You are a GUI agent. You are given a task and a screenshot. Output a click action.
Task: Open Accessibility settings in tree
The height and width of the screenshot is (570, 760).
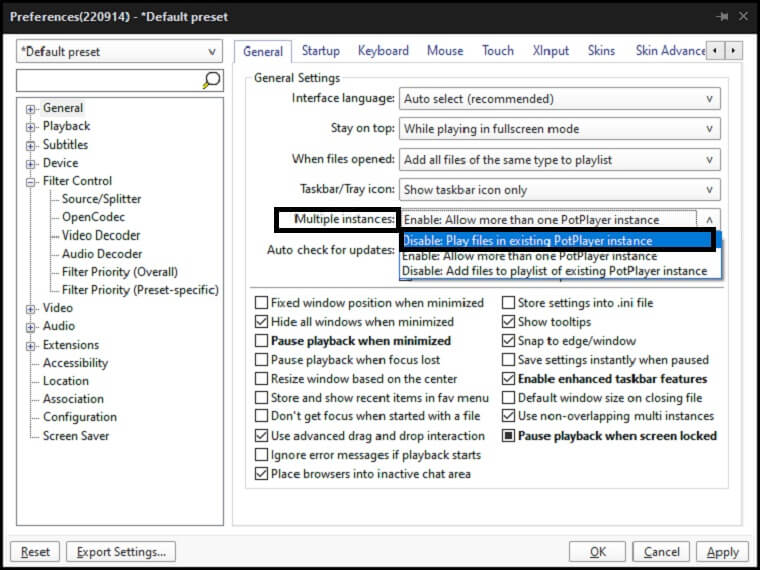[x=75, y=363]
